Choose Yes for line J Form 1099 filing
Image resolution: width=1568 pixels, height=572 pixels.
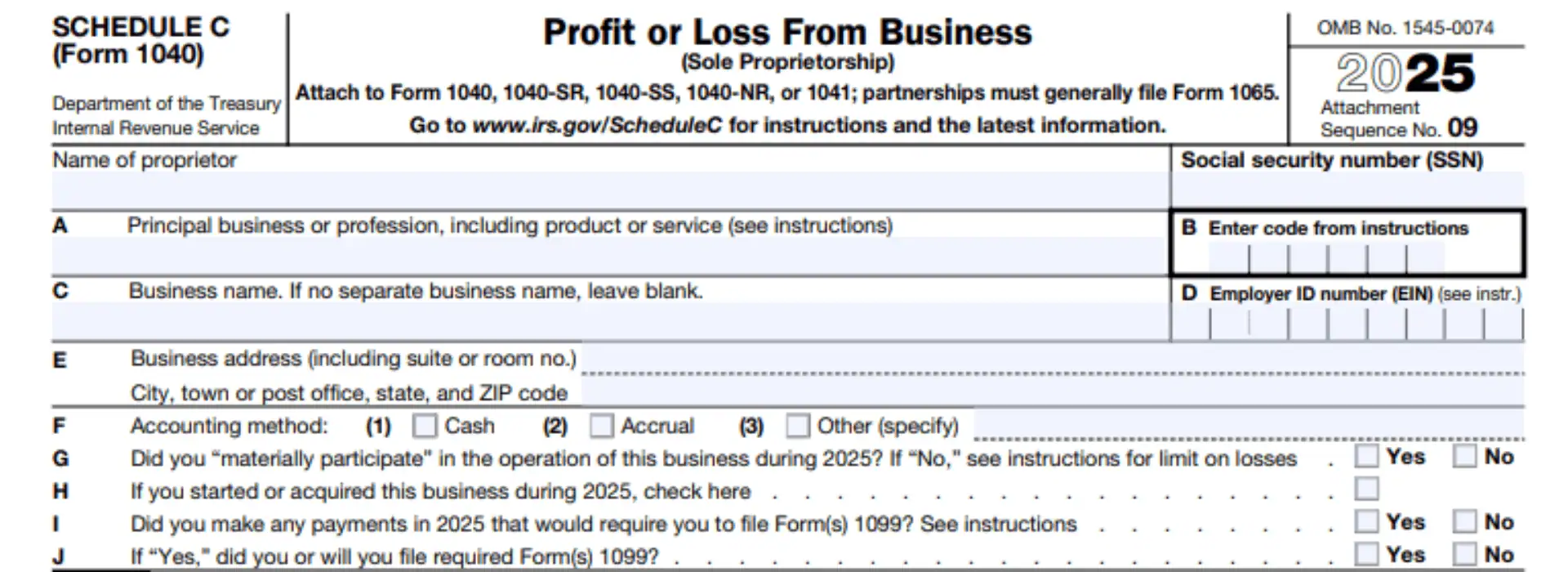pyautogui.click(x=1366, y=554)
